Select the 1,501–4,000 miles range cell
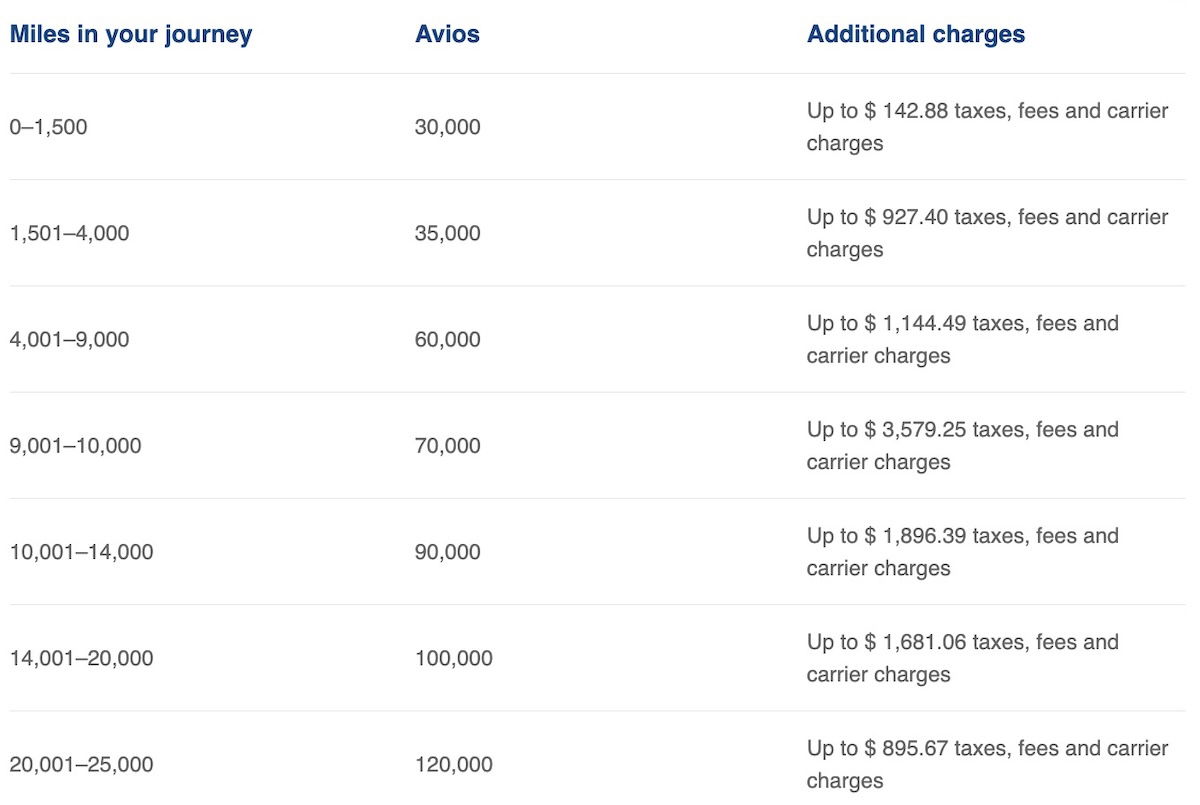The height and width of the screenshot is (805, 1200). click(x=70, y=234)
